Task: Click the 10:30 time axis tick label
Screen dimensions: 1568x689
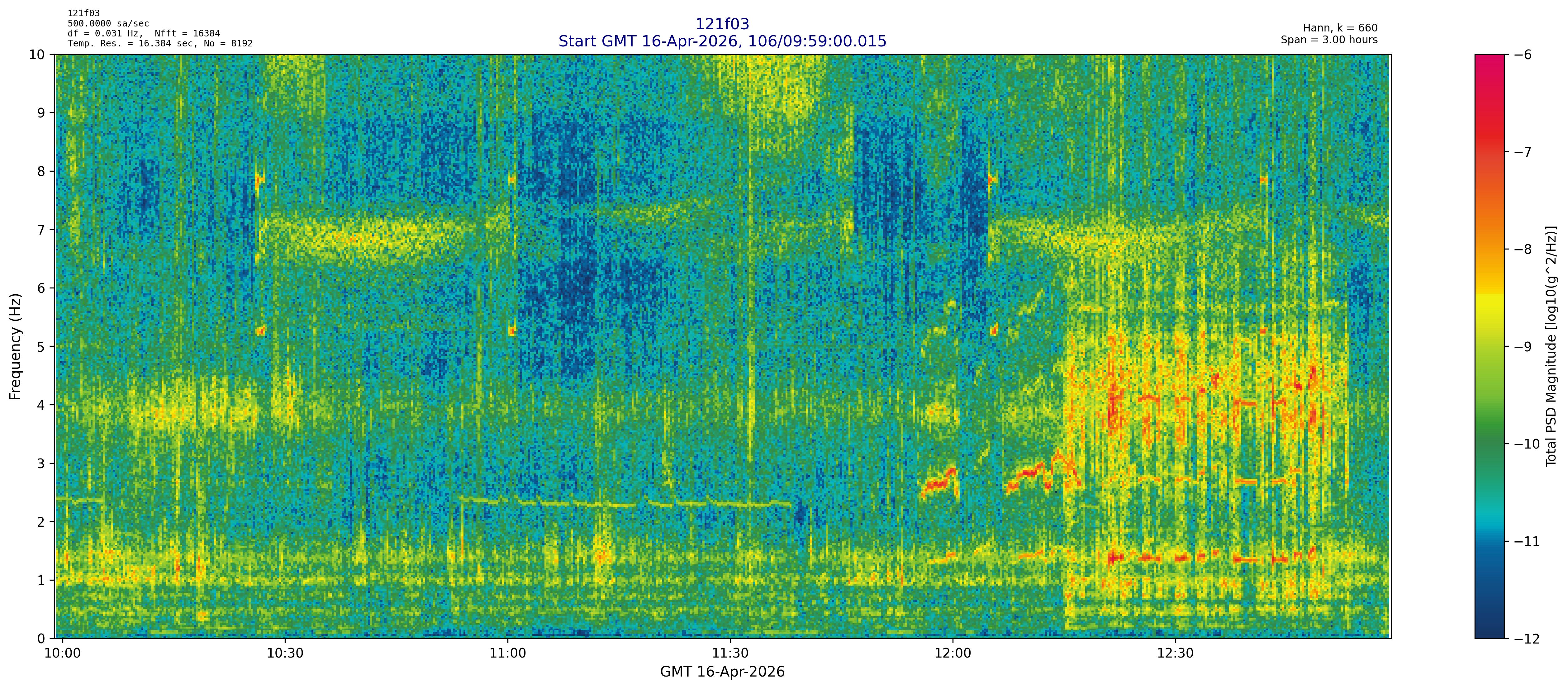Action: [x=285, y=653]
